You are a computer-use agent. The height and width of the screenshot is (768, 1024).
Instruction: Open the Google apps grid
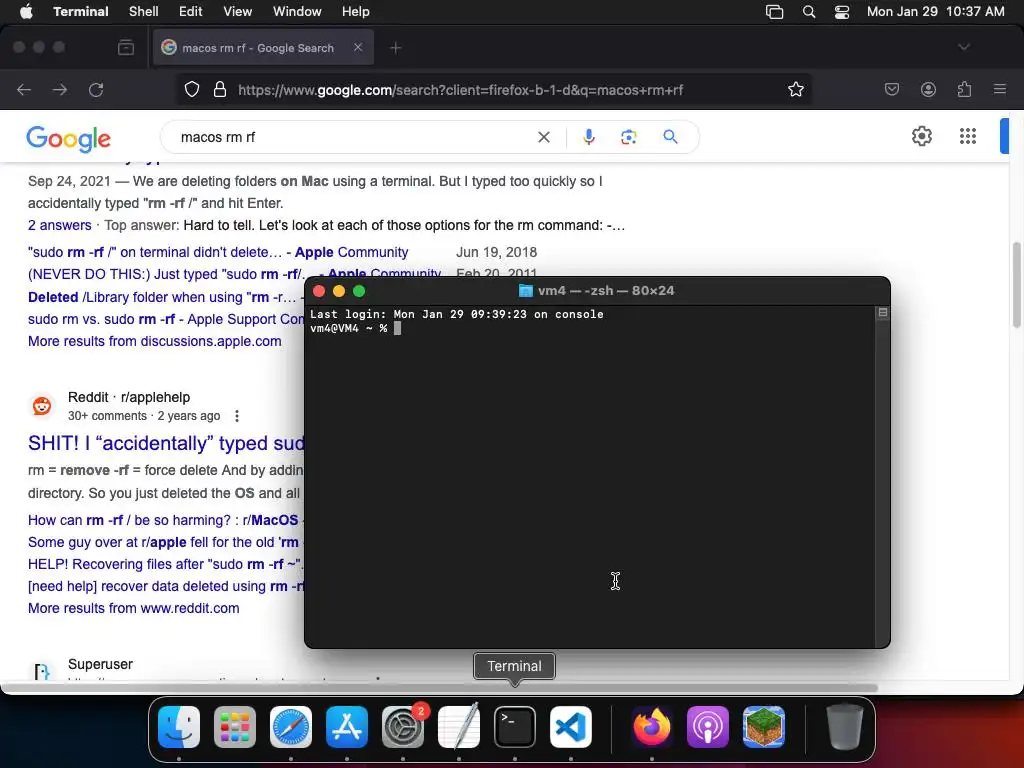click(968, 136)
